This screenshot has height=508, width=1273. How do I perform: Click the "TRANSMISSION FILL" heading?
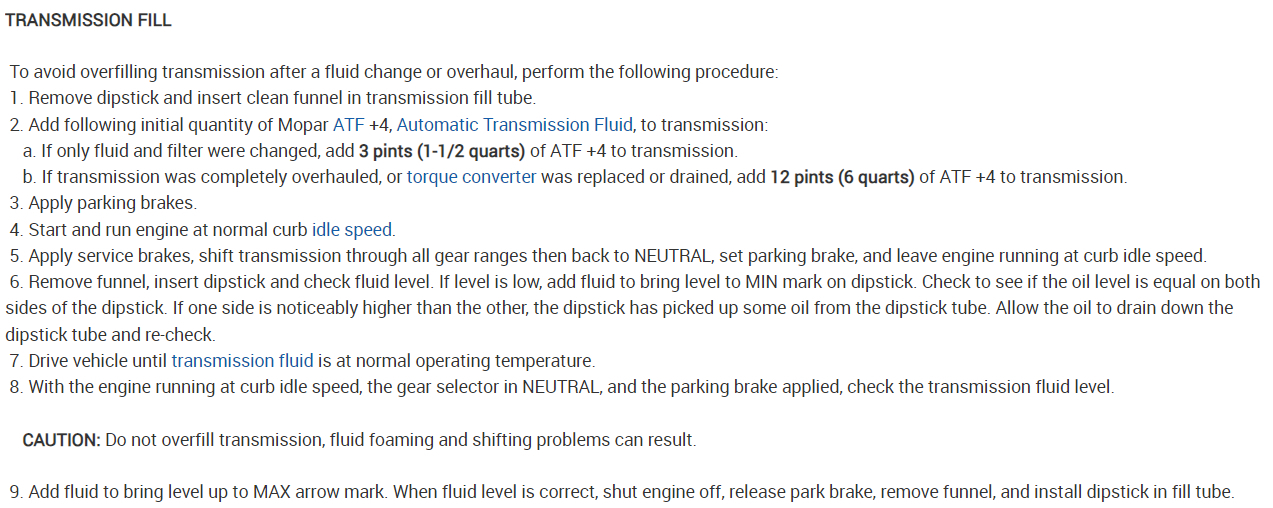pos(88,20)
